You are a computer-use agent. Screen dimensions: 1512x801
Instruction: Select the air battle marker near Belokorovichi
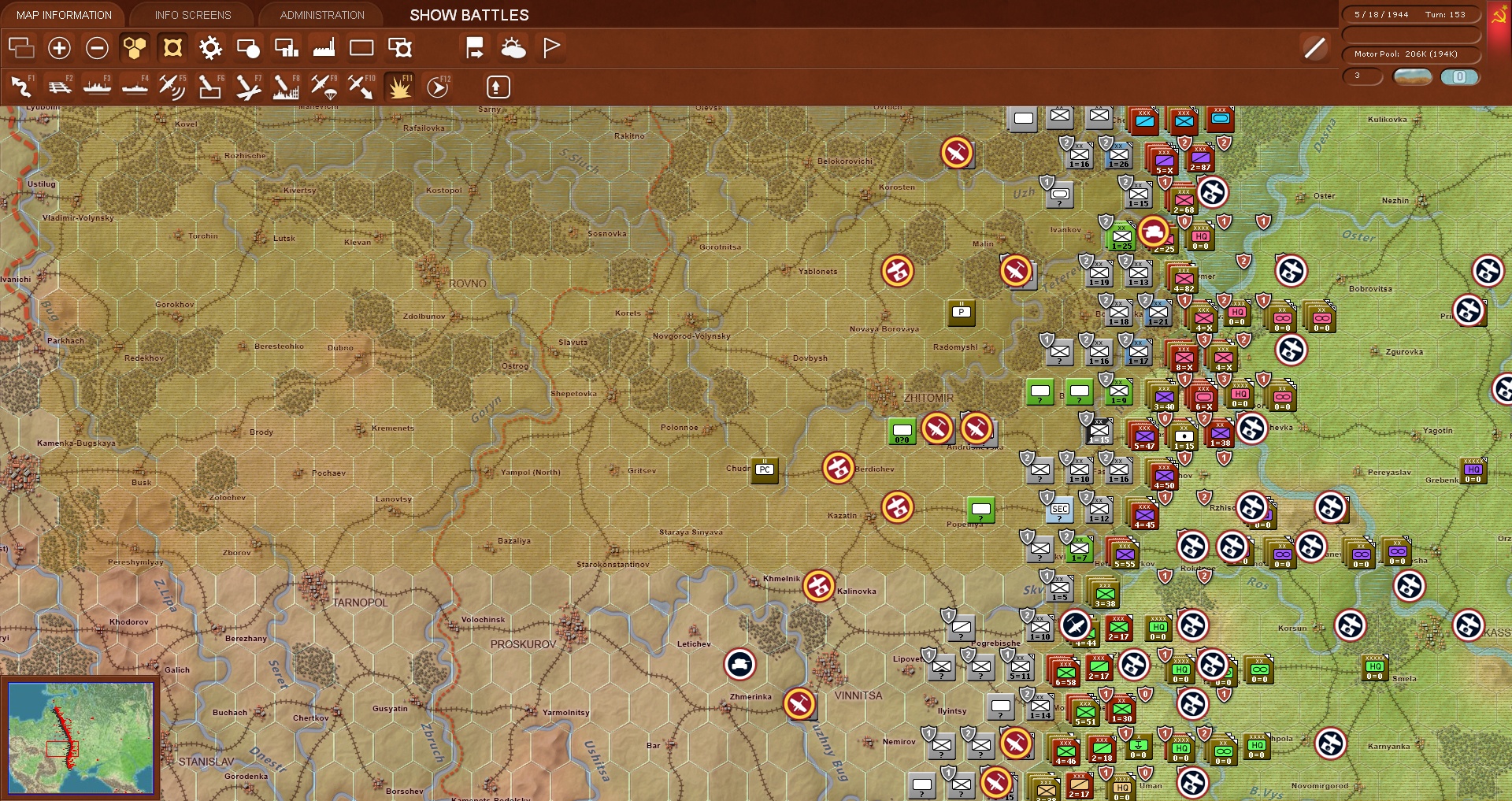pos(957,153)
